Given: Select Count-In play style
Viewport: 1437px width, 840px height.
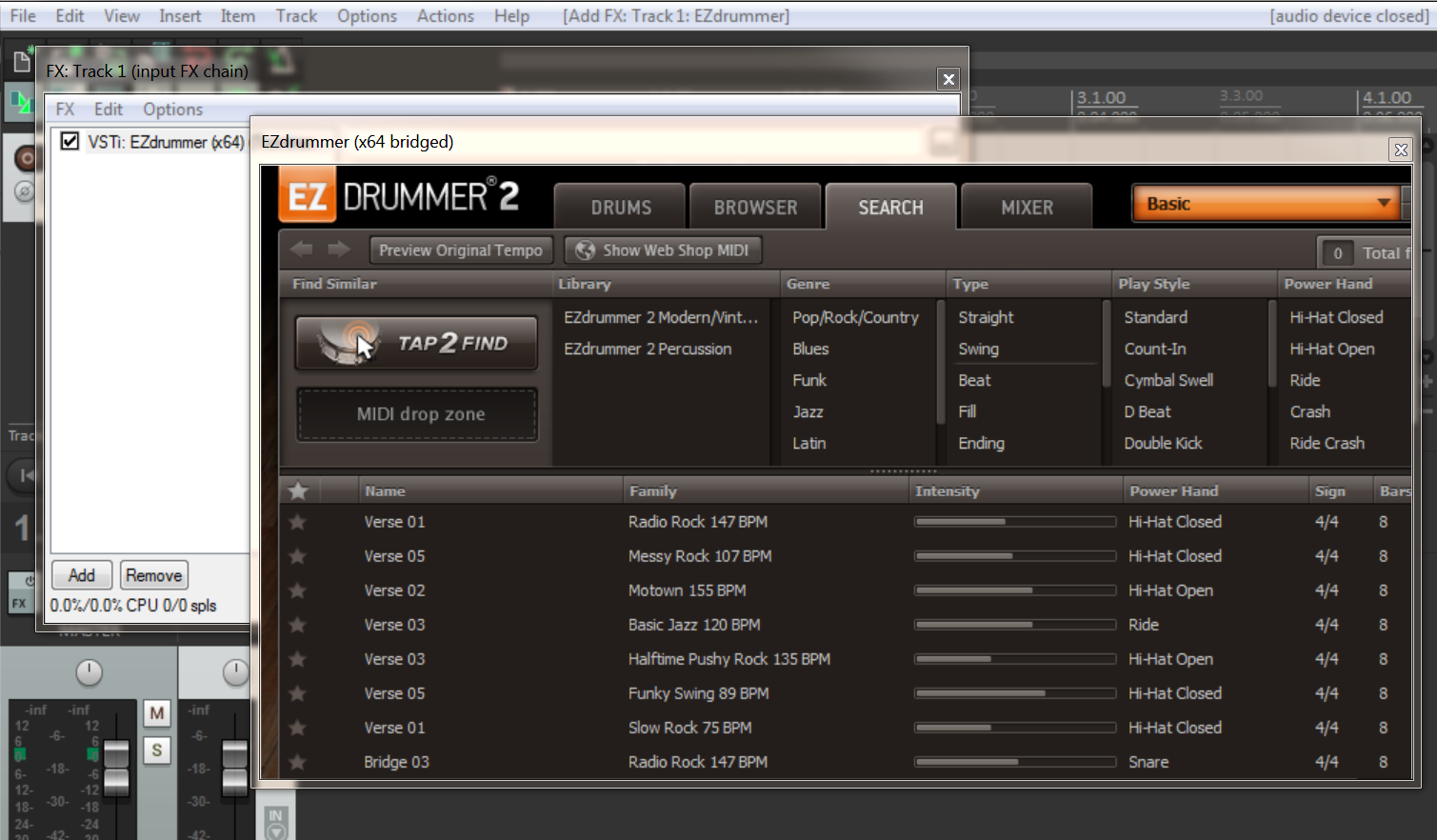Looking at the screenshot, I should 1154,349.
